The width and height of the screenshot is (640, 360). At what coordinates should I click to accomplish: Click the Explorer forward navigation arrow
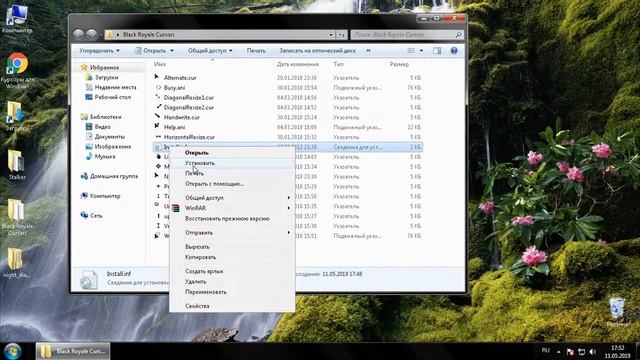[x=91, y=35]
